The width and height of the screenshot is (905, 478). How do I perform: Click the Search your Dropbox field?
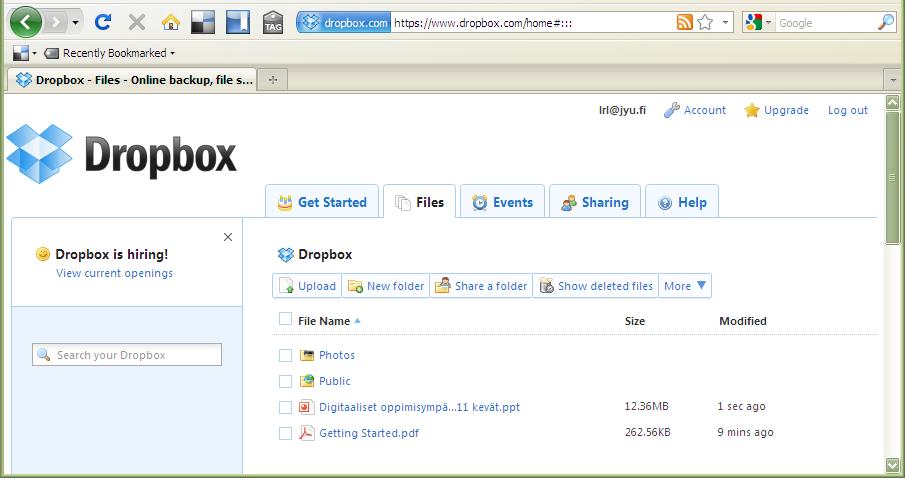click(127, 354)
